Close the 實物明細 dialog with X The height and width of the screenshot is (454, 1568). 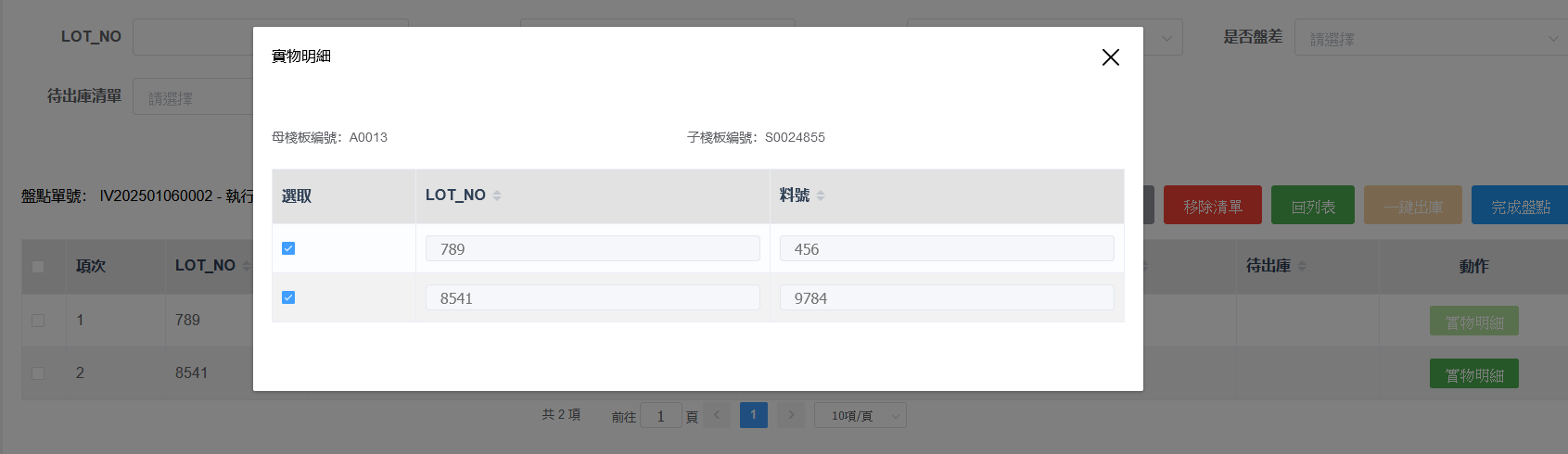(1110, 57)
